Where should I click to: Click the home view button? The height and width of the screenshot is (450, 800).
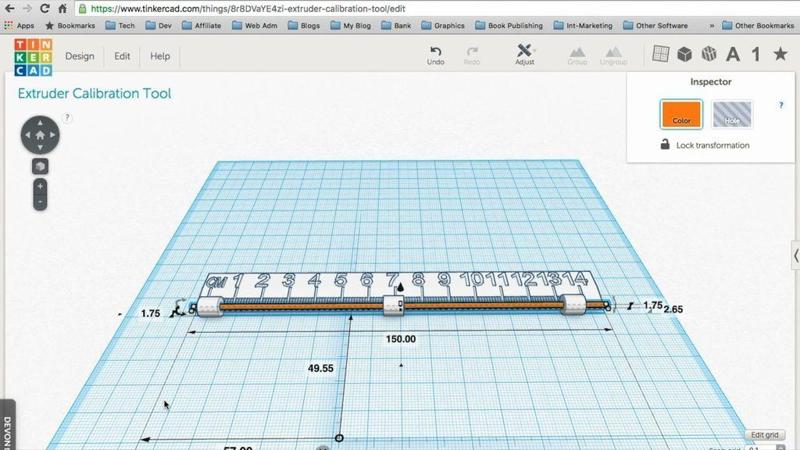[40, 135]
